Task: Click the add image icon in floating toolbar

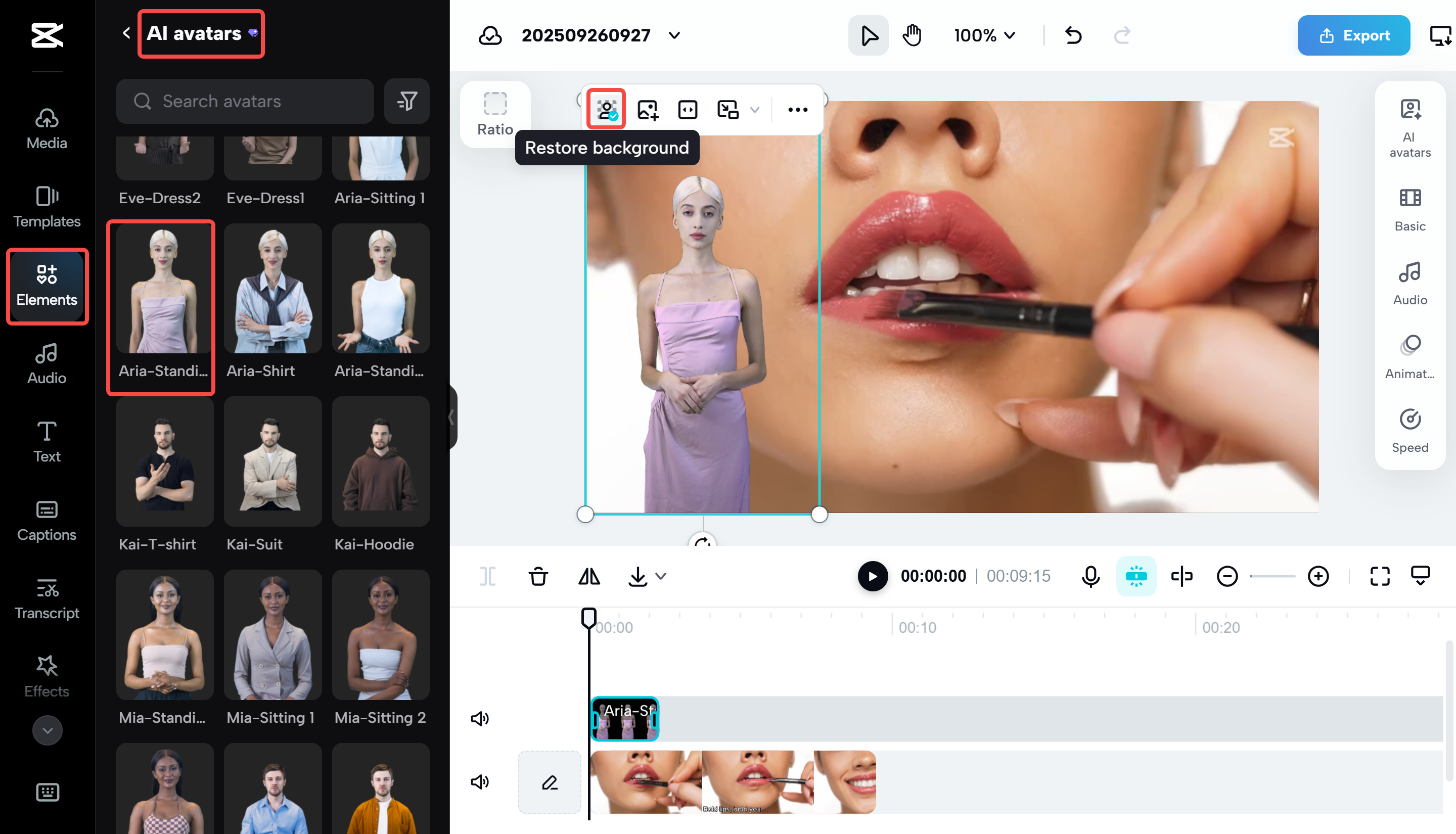Action: click(x=648, y=109)
